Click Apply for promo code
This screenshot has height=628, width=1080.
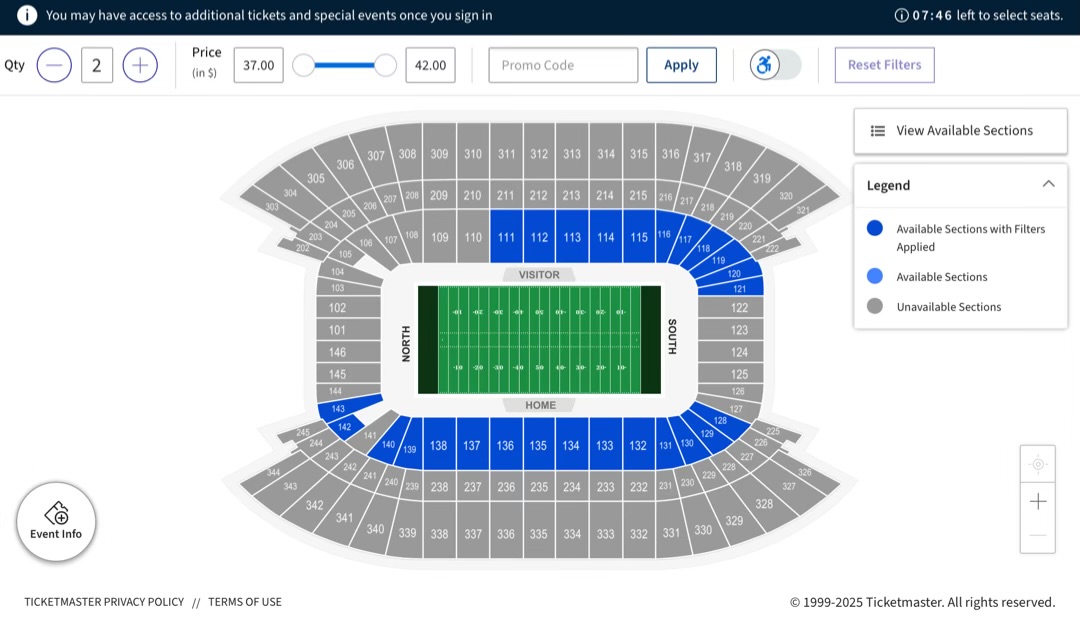[x=681, y=65]
